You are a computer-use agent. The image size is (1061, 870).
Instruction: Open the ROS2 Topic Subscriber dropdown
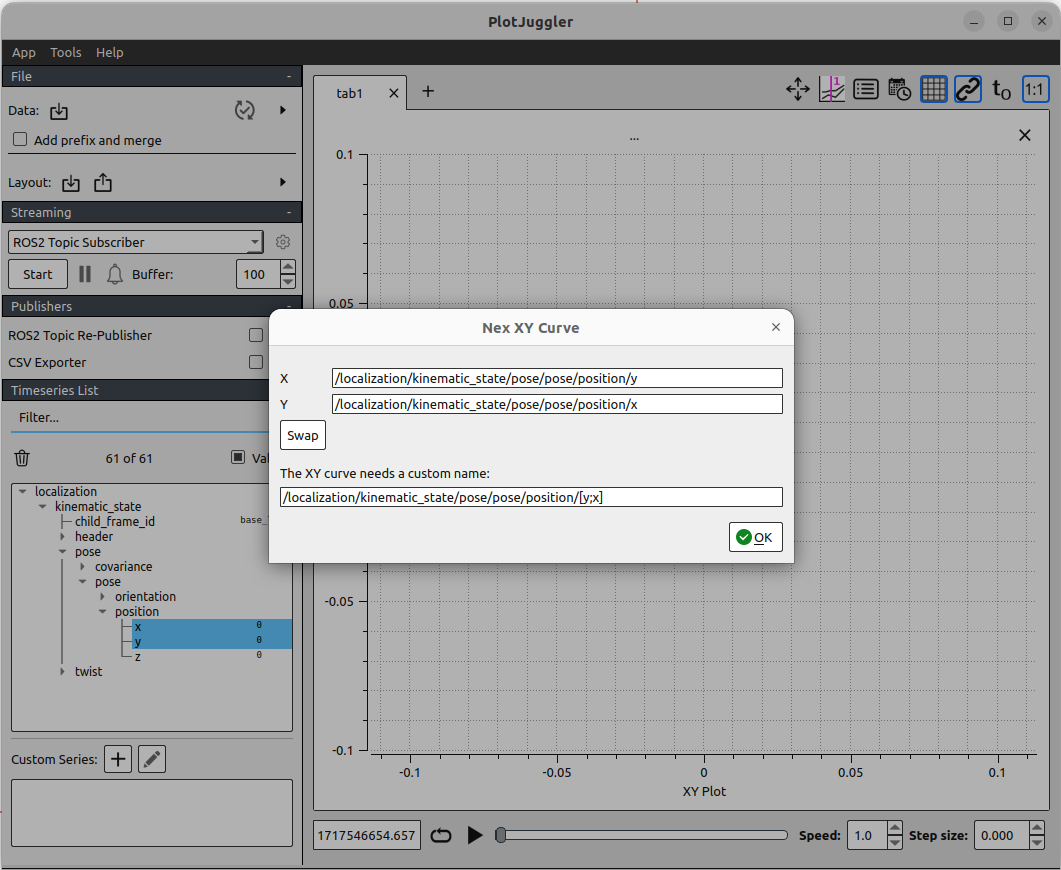coord(136,242)
